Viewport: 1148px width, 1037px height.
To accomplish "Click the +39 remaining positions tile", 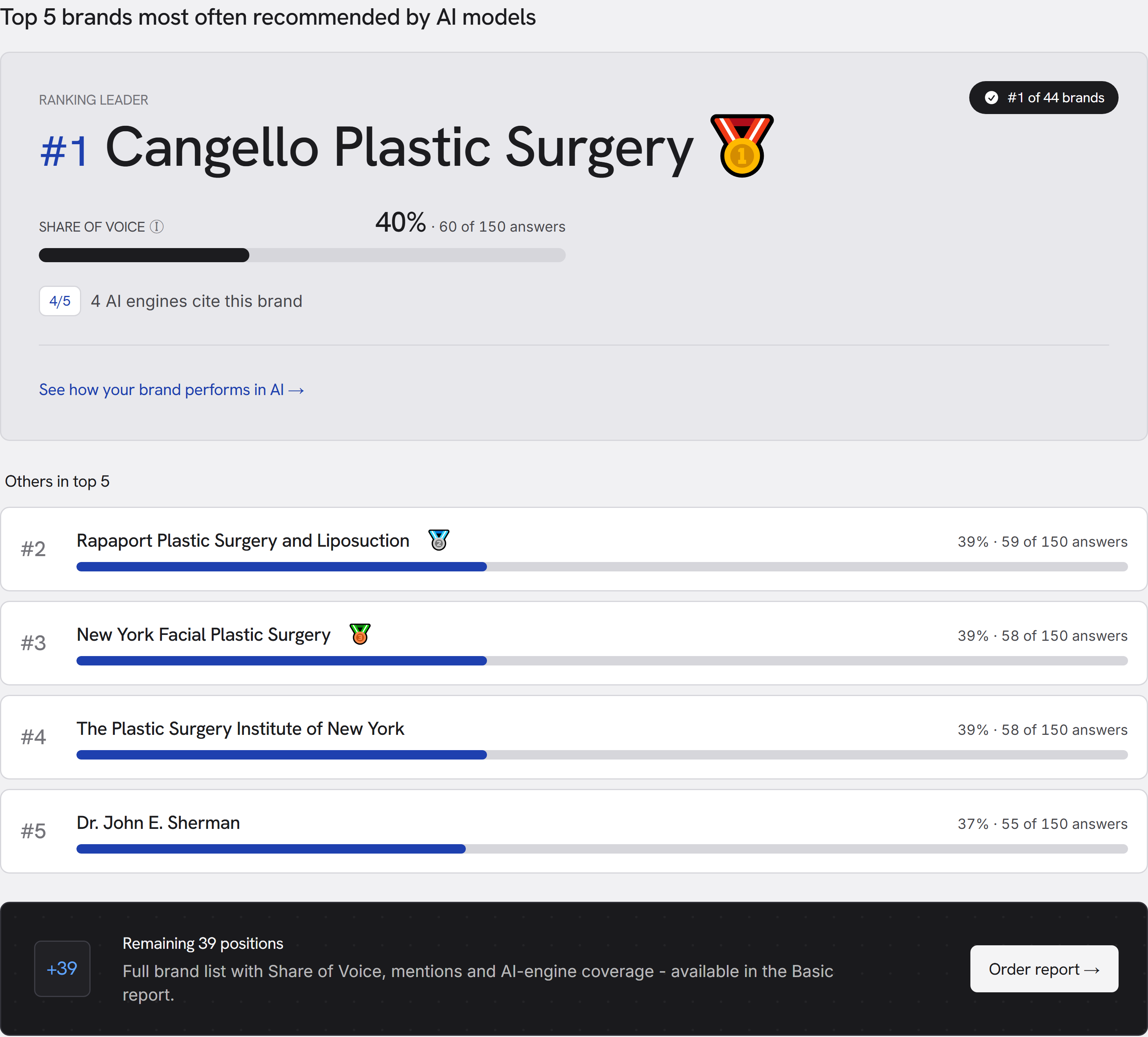I will click(62, 968).
